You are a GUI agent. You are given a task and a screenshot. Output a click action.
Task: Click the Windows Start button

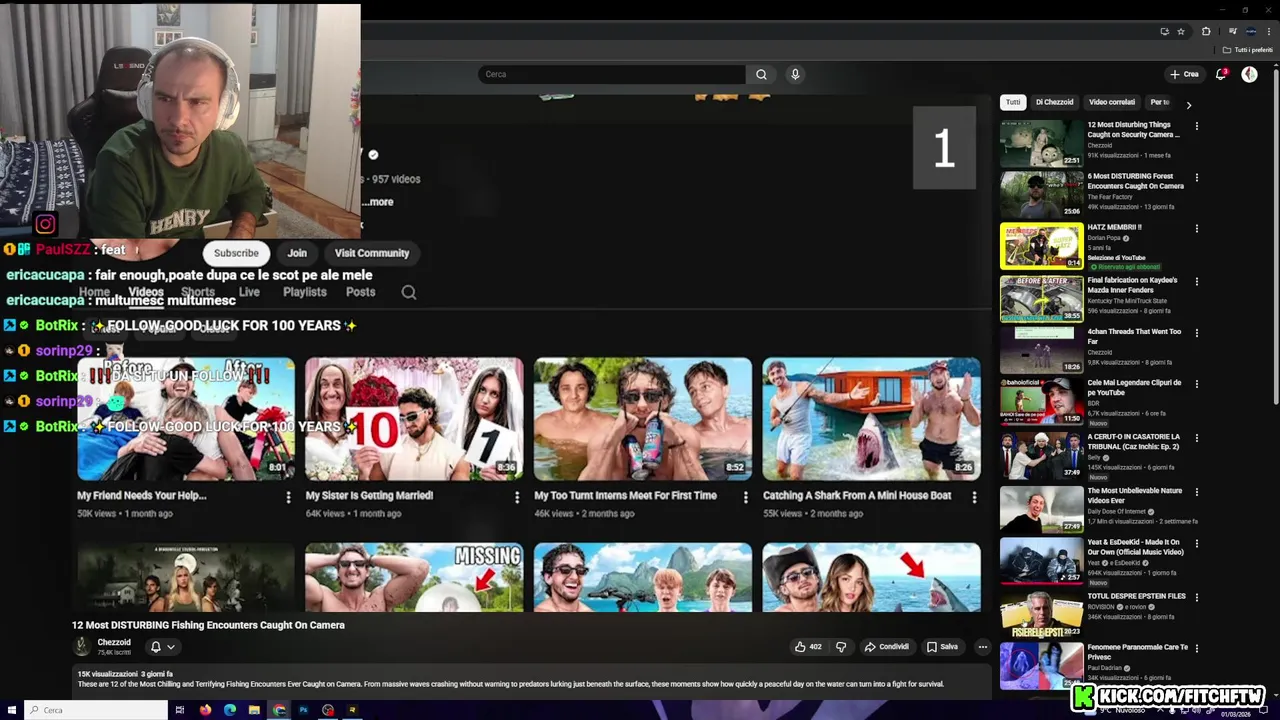click(x=11, y=710)
